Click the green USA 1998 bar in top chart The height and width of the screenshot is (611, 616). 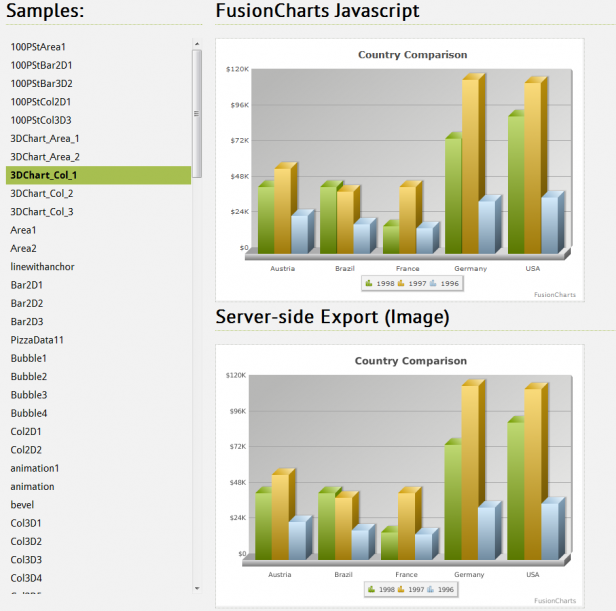coord(515,183)
